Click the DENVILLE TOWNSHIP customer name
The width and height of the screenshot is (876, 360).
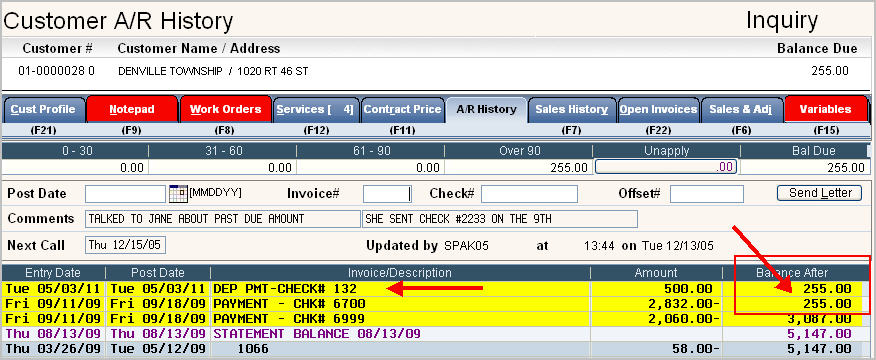coord(170,72)
